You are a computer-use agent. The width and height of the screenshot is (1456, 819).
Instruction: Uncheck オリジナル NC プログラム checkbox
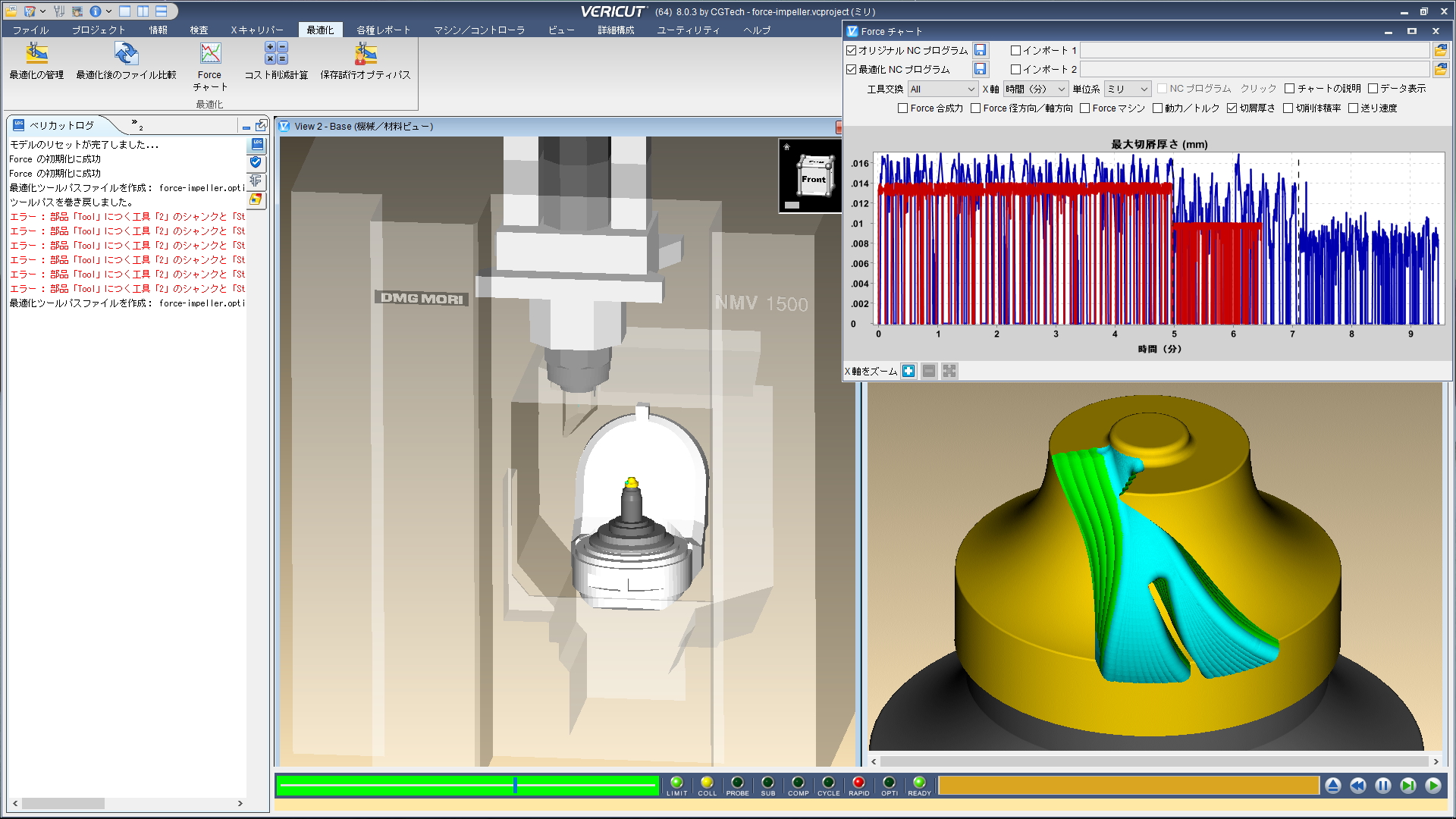tap(851, 51)
